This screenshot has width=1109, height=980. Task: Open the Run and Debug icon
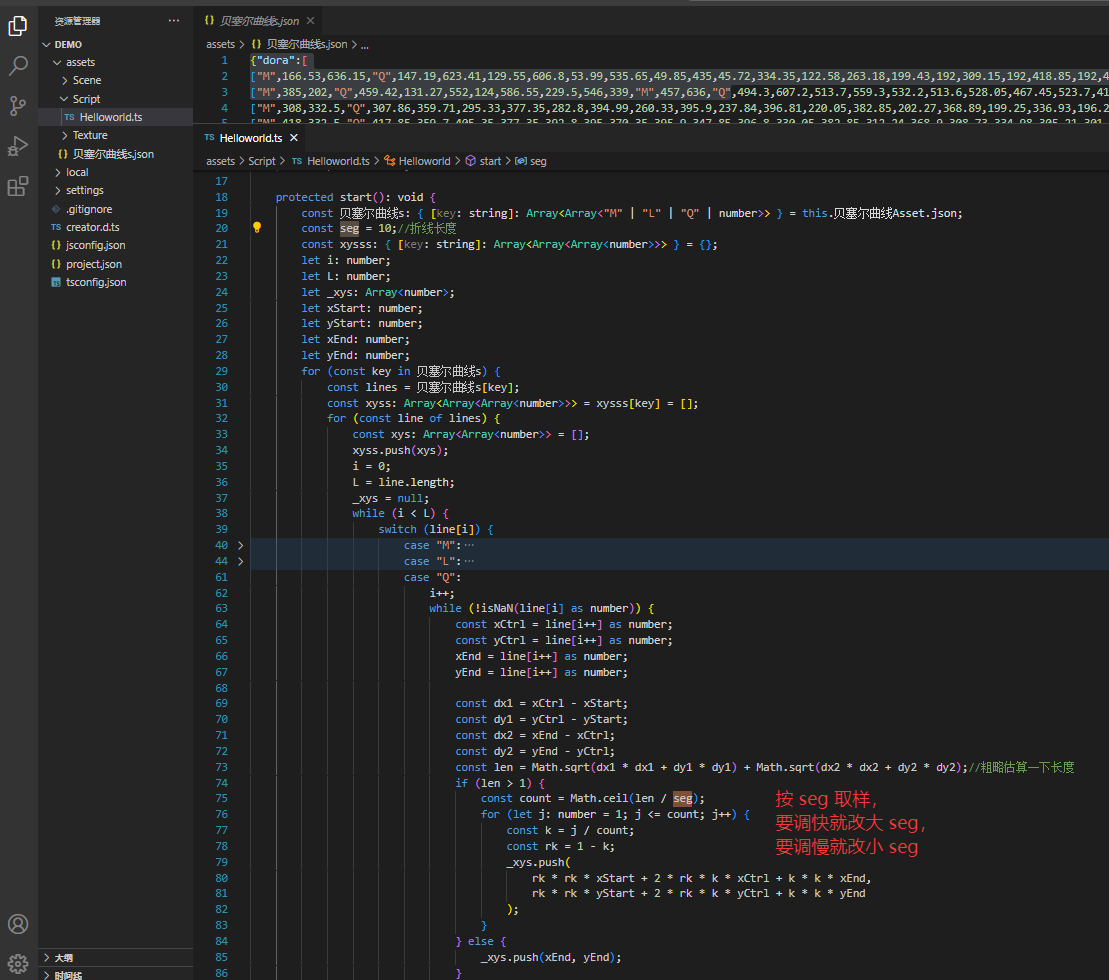pyautogui.click(x=18, y=146)
